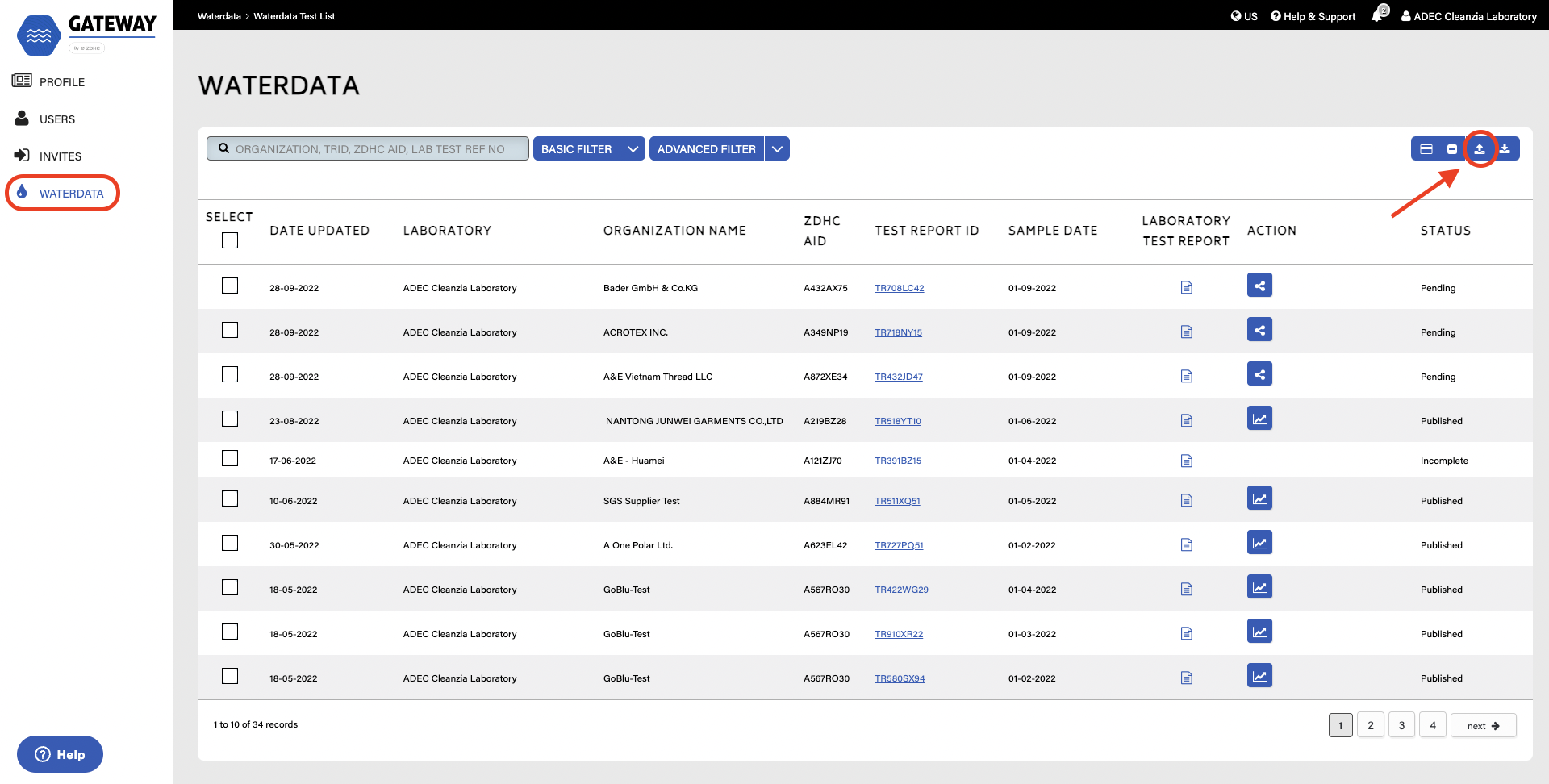Open lab report document for SGS Supplier Test
The image size is (1549, 784).
coord(1187,501)
